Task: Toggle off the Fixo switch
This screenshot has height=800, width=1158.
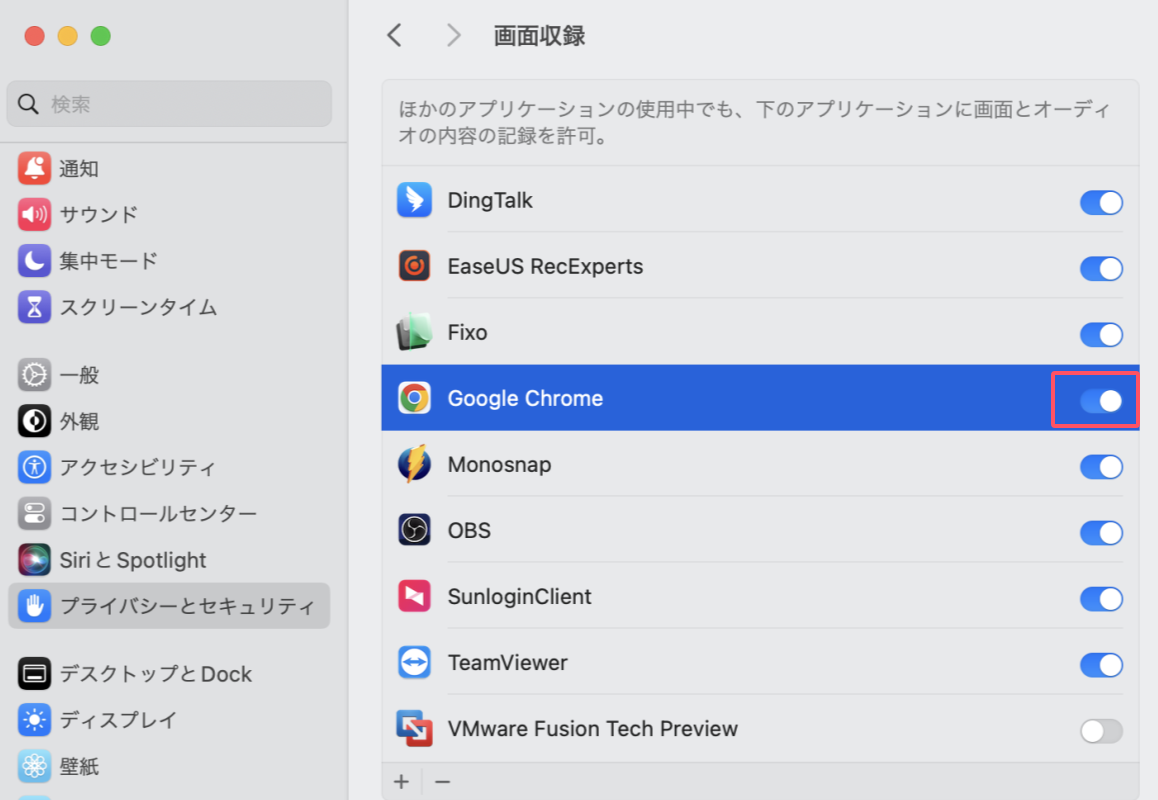Action: pyautogui.click(x=1101, y=335)
